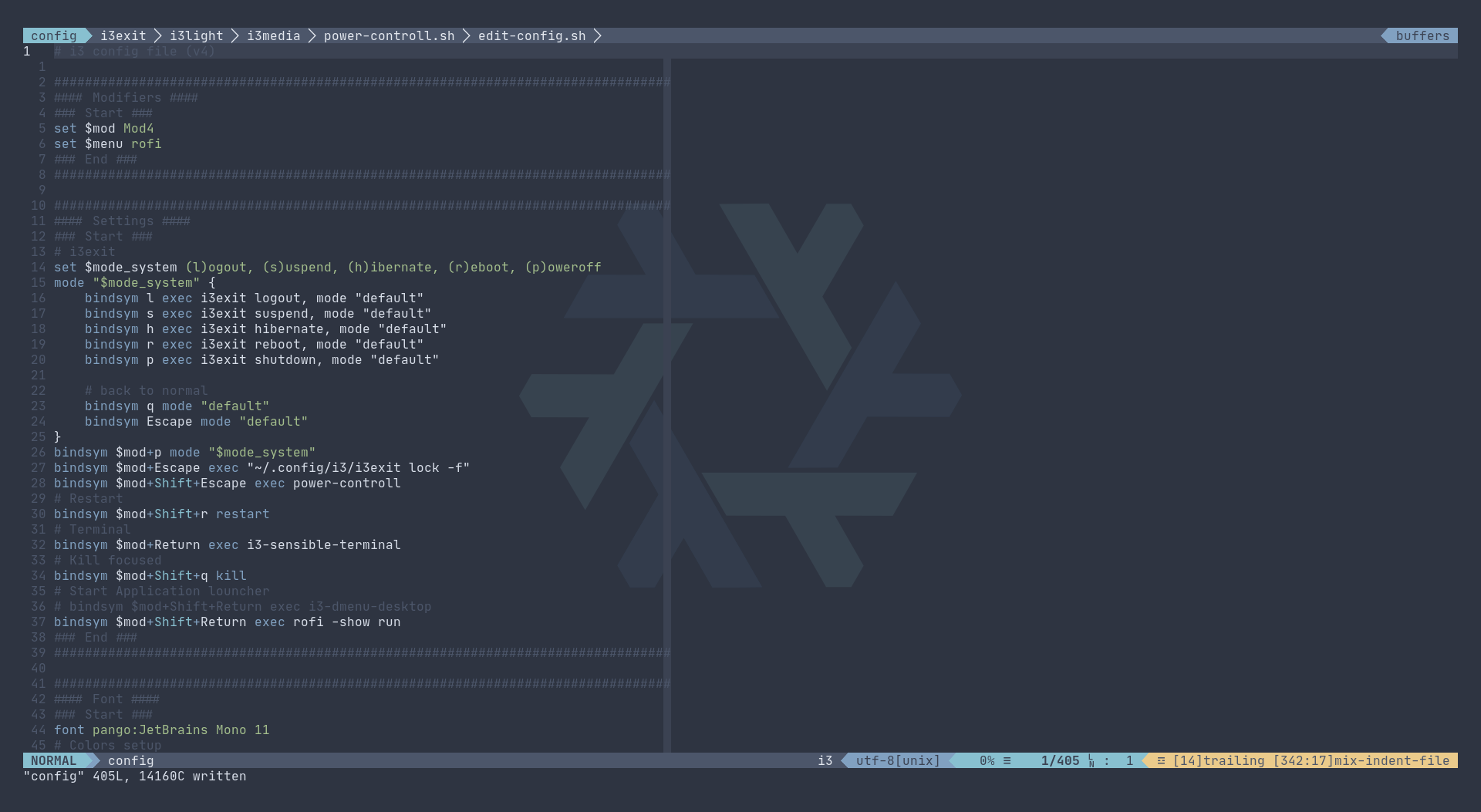Switch to the i3exit buffer
This screenshot has height=812, width=1481.
(x=123, y=35)
